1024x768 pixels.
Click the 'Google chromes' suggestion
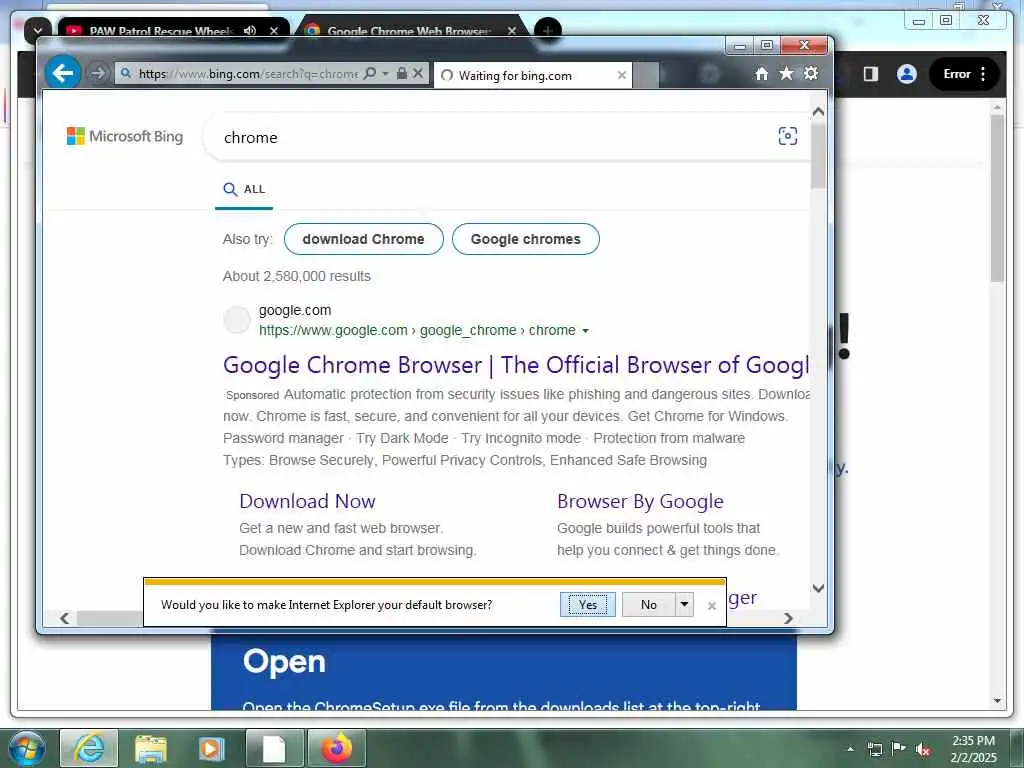pos(526,239)
